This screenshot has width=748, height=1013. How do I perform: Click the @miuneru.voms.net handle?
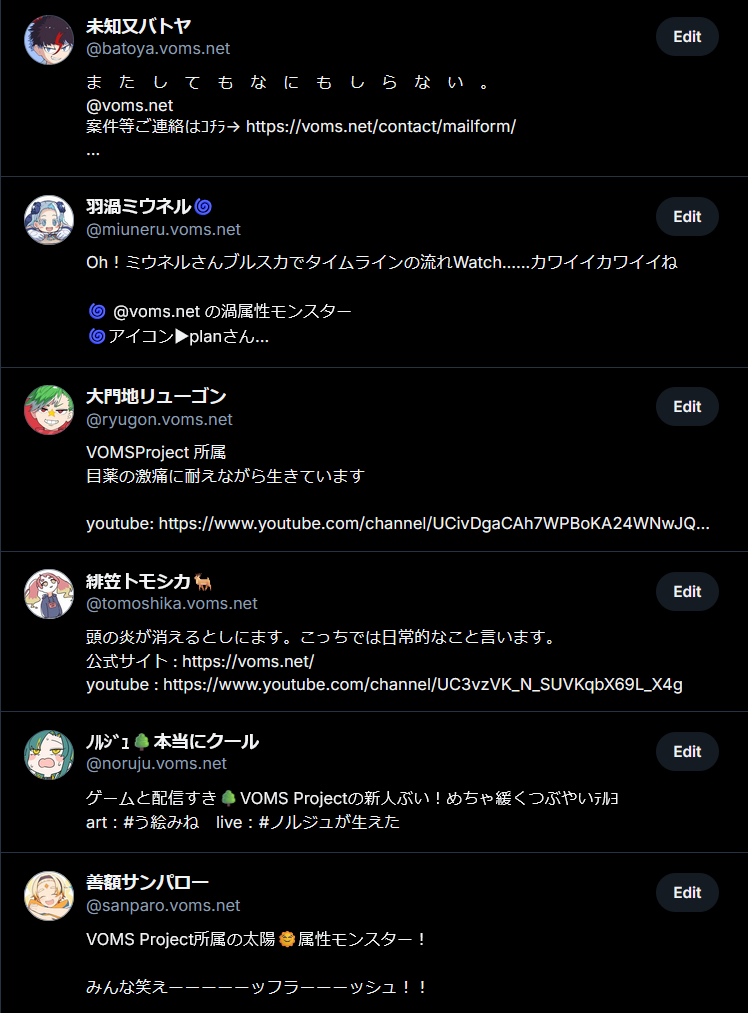pyautogui.click(x=163, y=229)
